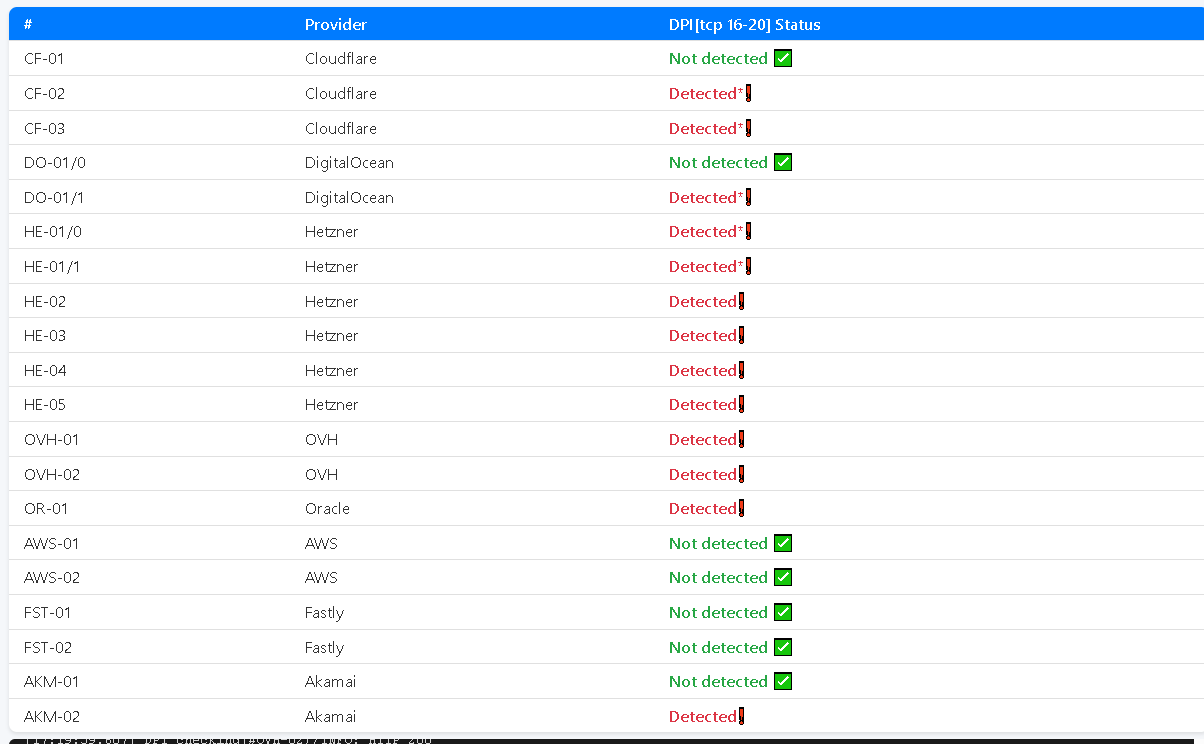
Task: Select the HE-01/1 row identifier
Action: click(x=51, y=267)
